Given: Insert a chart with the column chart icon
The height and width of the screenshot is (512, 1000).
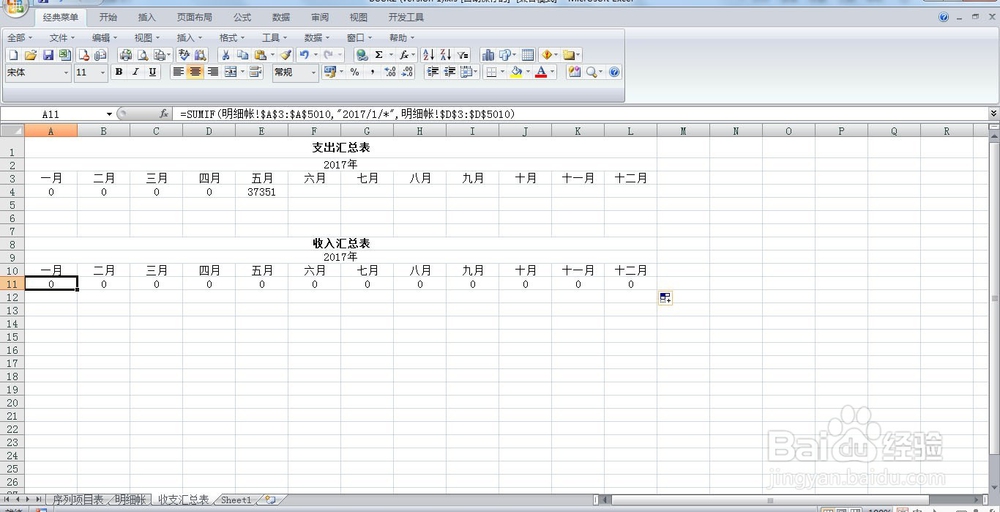Looking at the screenshot, I should pyautogui.click(x=488, y=55).
